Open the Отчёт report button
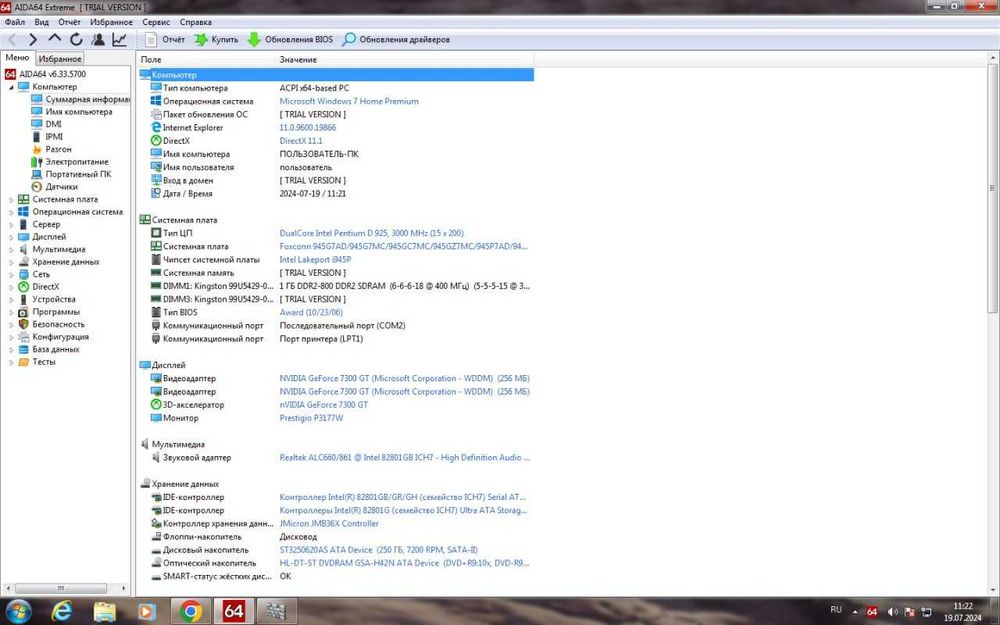1000x625 pixels. pos(165,40)
